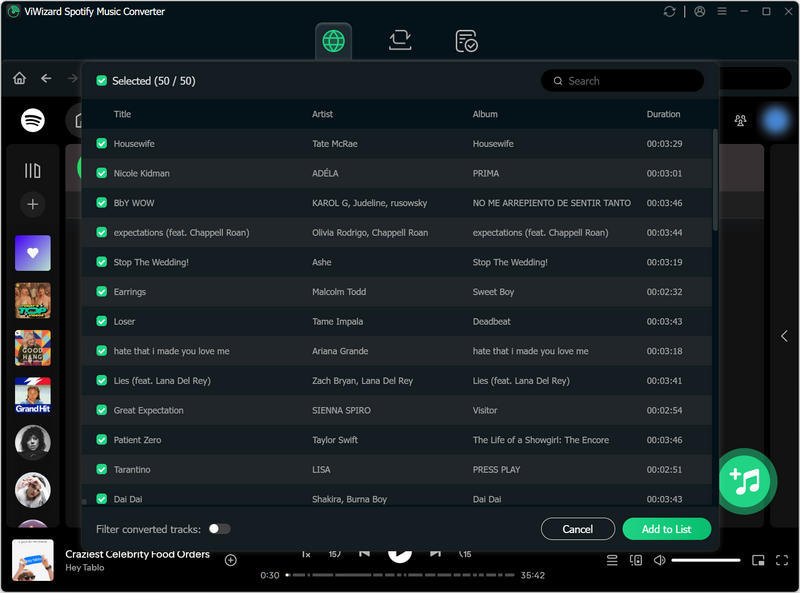This screenshot has width=800, height=593.
Task: Uncheck the Stop The Wedding! track checkbox
Action: [x=102, y=262]
